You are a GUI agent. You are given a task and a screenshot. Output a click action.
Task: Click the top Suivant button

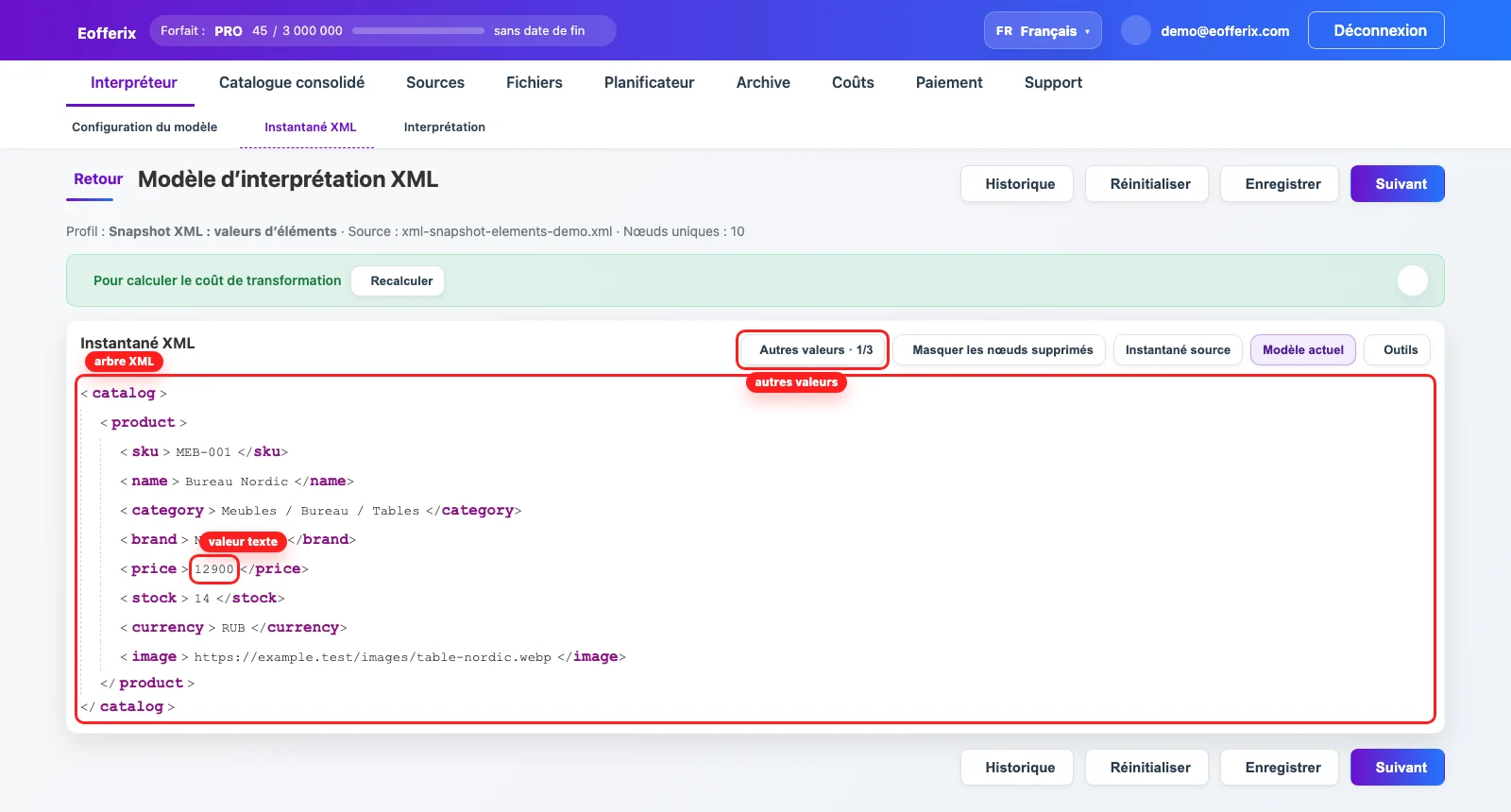(x=1398, y=184)
